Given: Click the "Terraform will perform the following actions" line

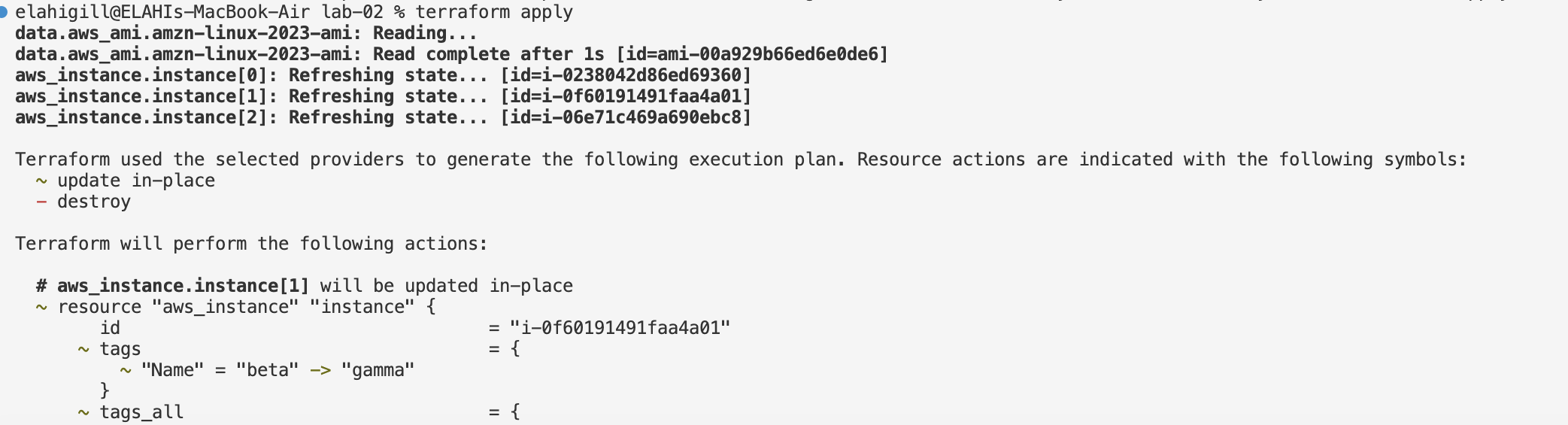Looking at the screenshot, I should click(251, 244).
